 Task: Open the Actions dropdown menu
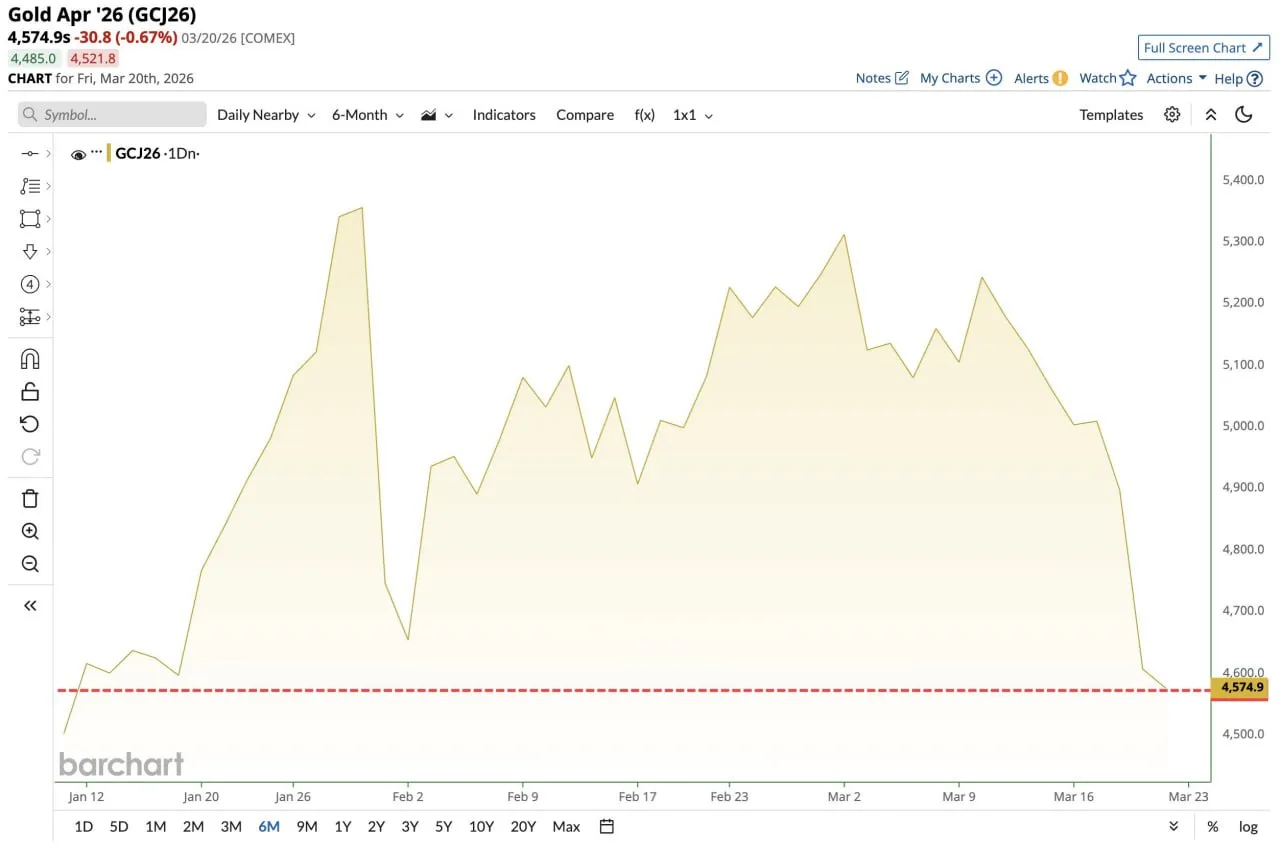click(x=1176, y=78)
